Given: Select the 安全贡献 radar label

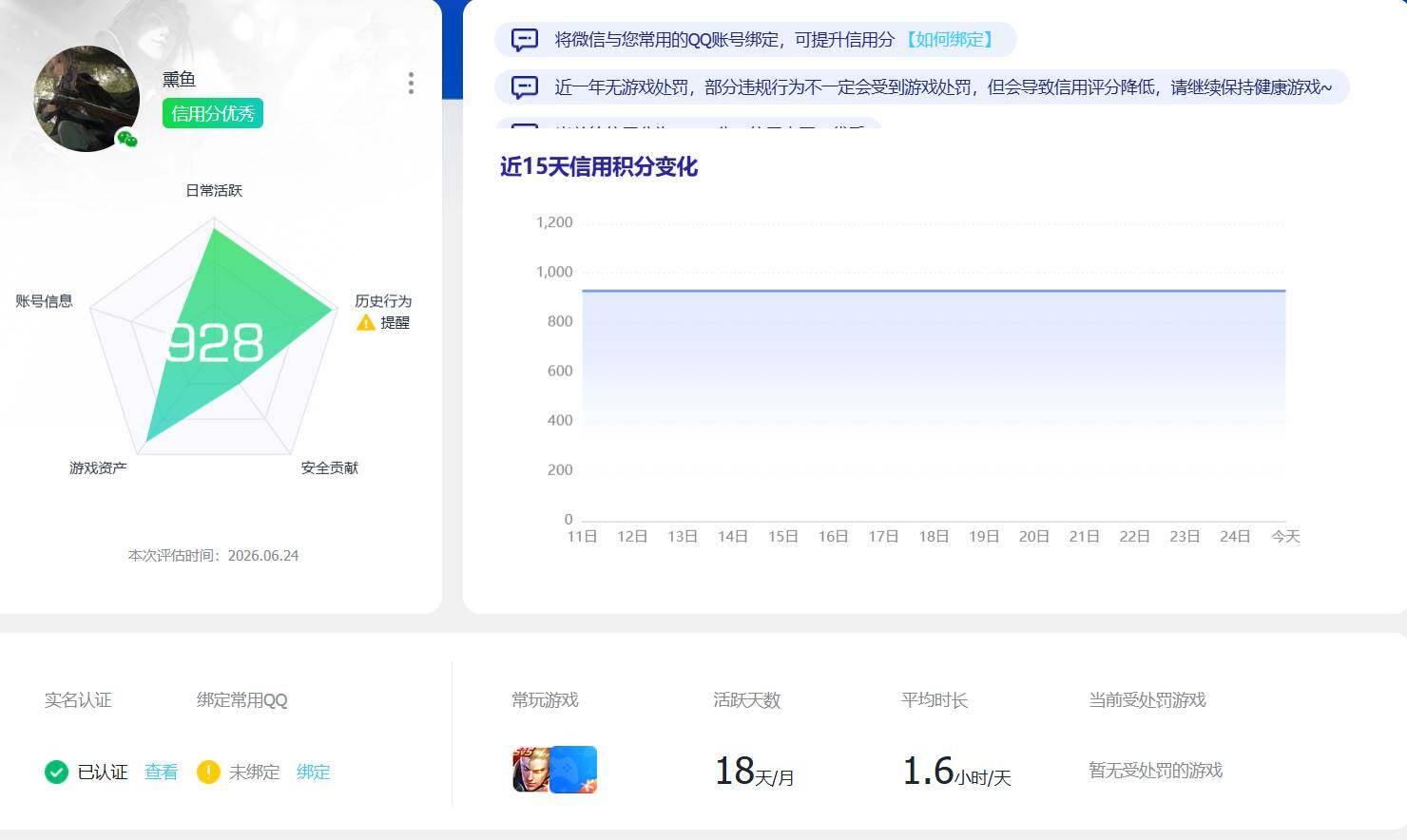Looking at the screenshot, I should [330, 468].
